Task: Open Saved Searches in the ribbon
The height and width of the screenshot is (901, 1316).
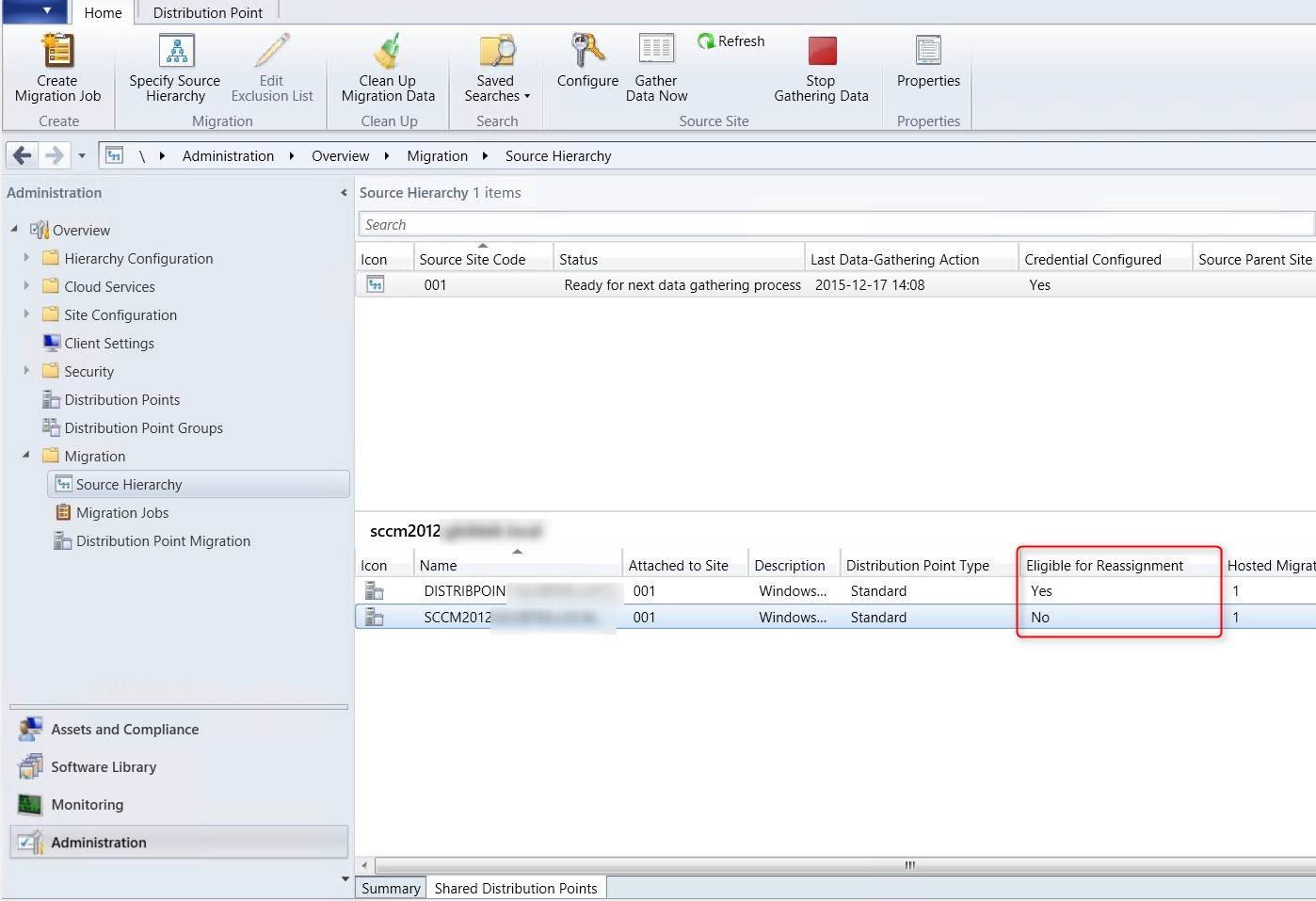Action: coord(496,52)
